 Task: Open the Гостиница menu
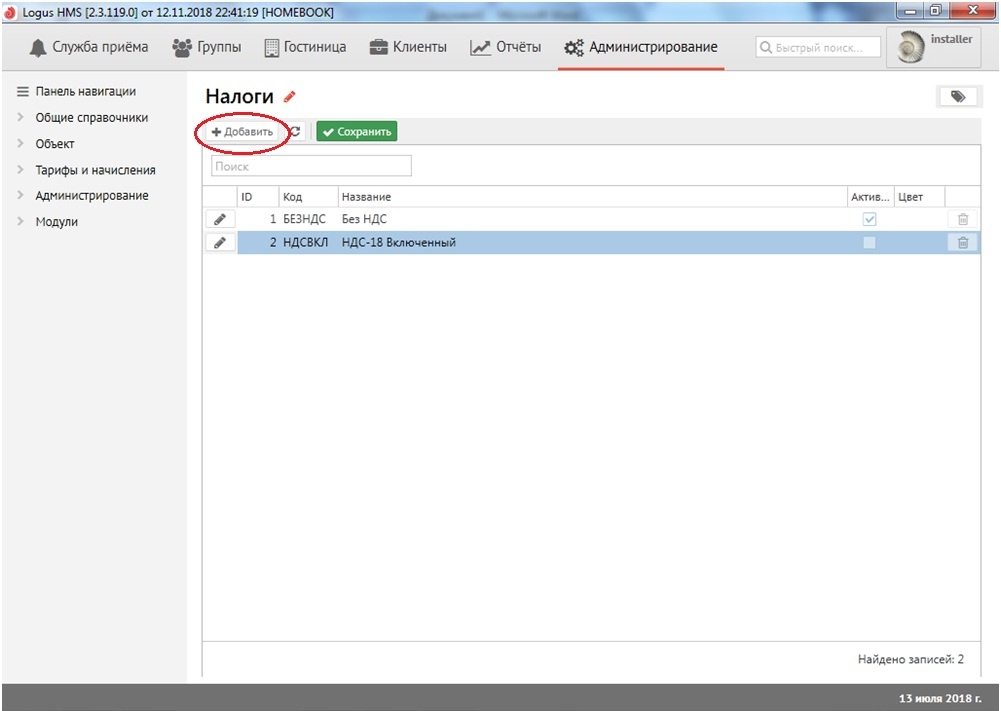point(305,47)
